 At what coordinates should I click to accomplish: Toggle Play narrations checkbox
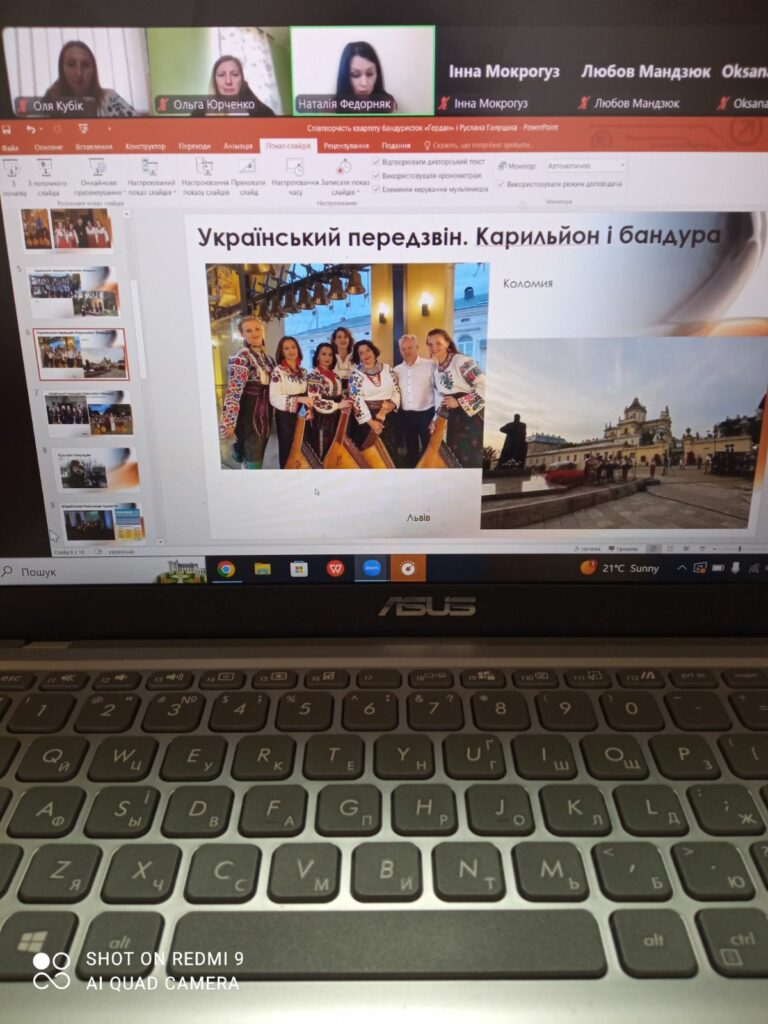pos(376,161)
